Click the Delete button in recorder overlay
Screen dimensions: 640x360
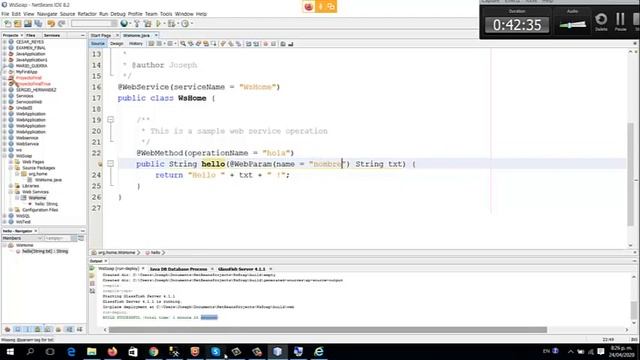(601, 21)
